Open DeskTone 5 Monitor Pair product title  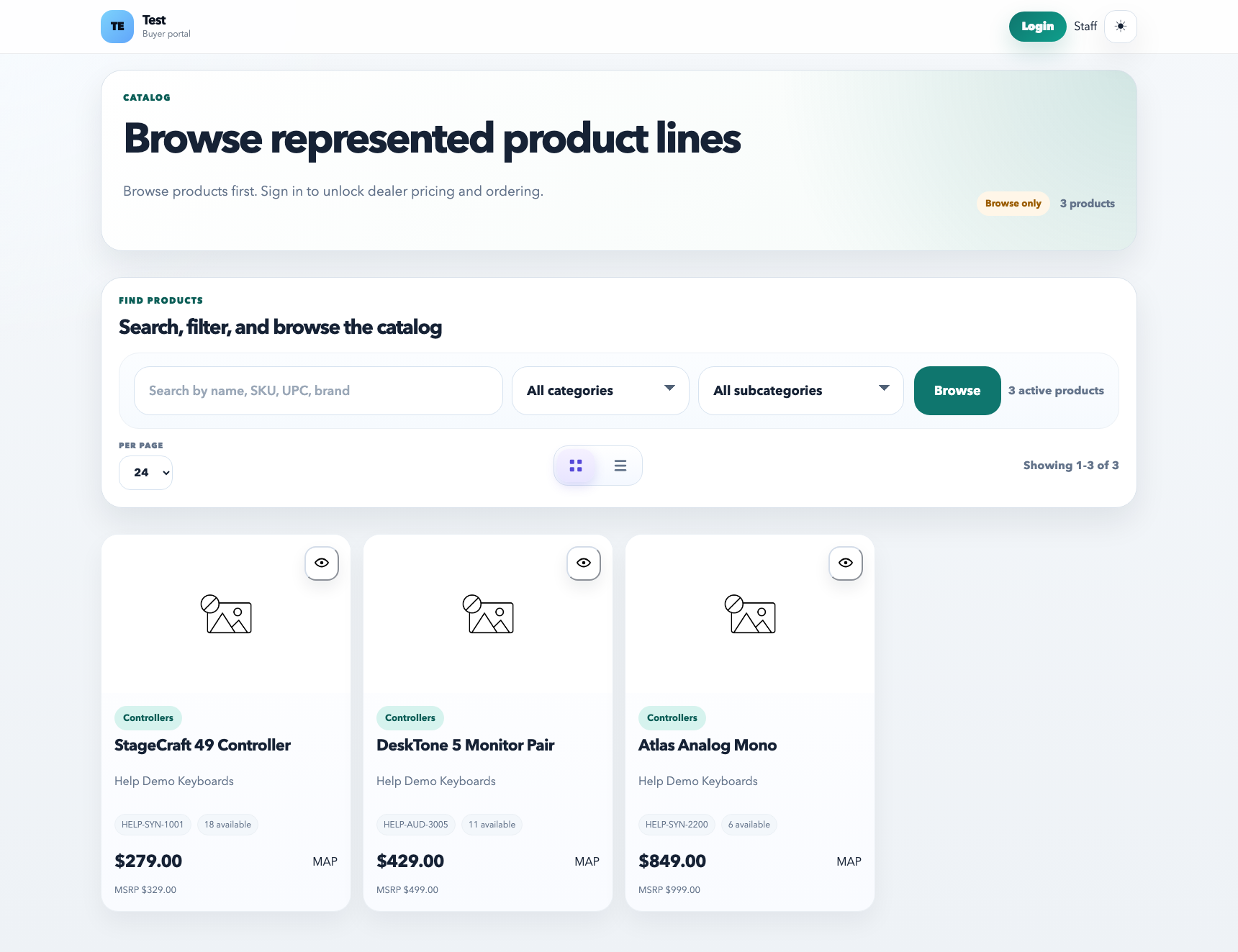[465, 745]
